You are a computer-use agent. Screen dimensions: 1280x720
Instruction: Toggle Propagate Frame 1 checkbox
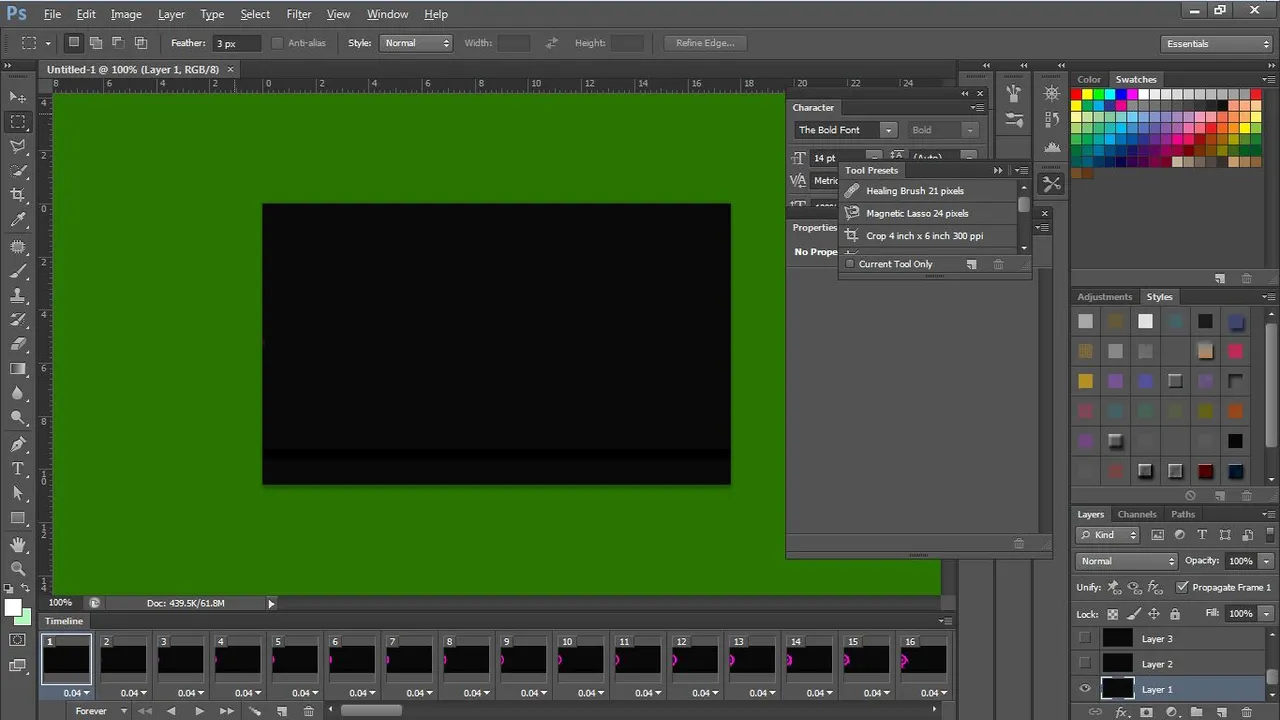(1183, 587)
